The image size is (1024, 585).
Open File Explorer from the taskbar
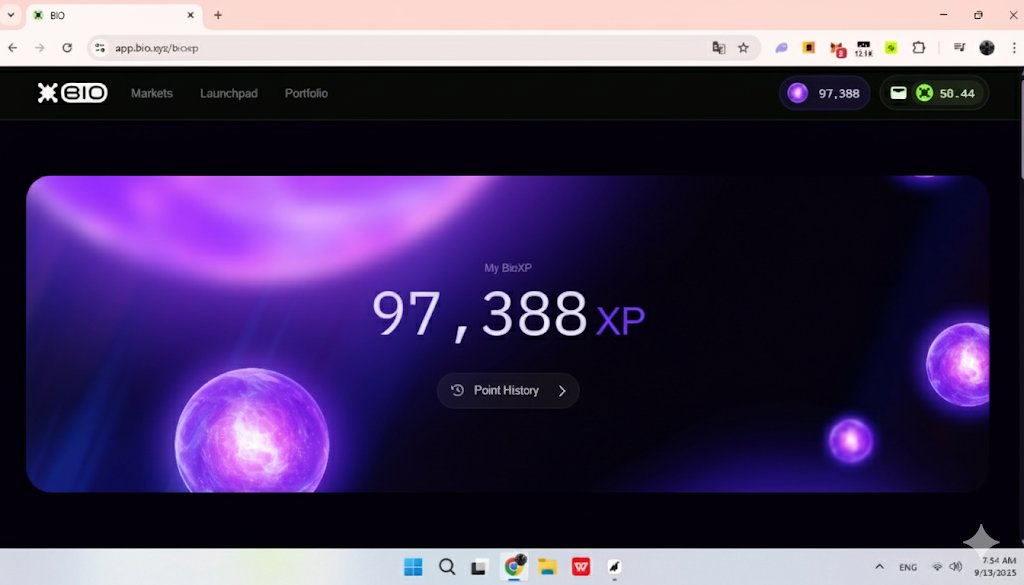tap(547, 567)
